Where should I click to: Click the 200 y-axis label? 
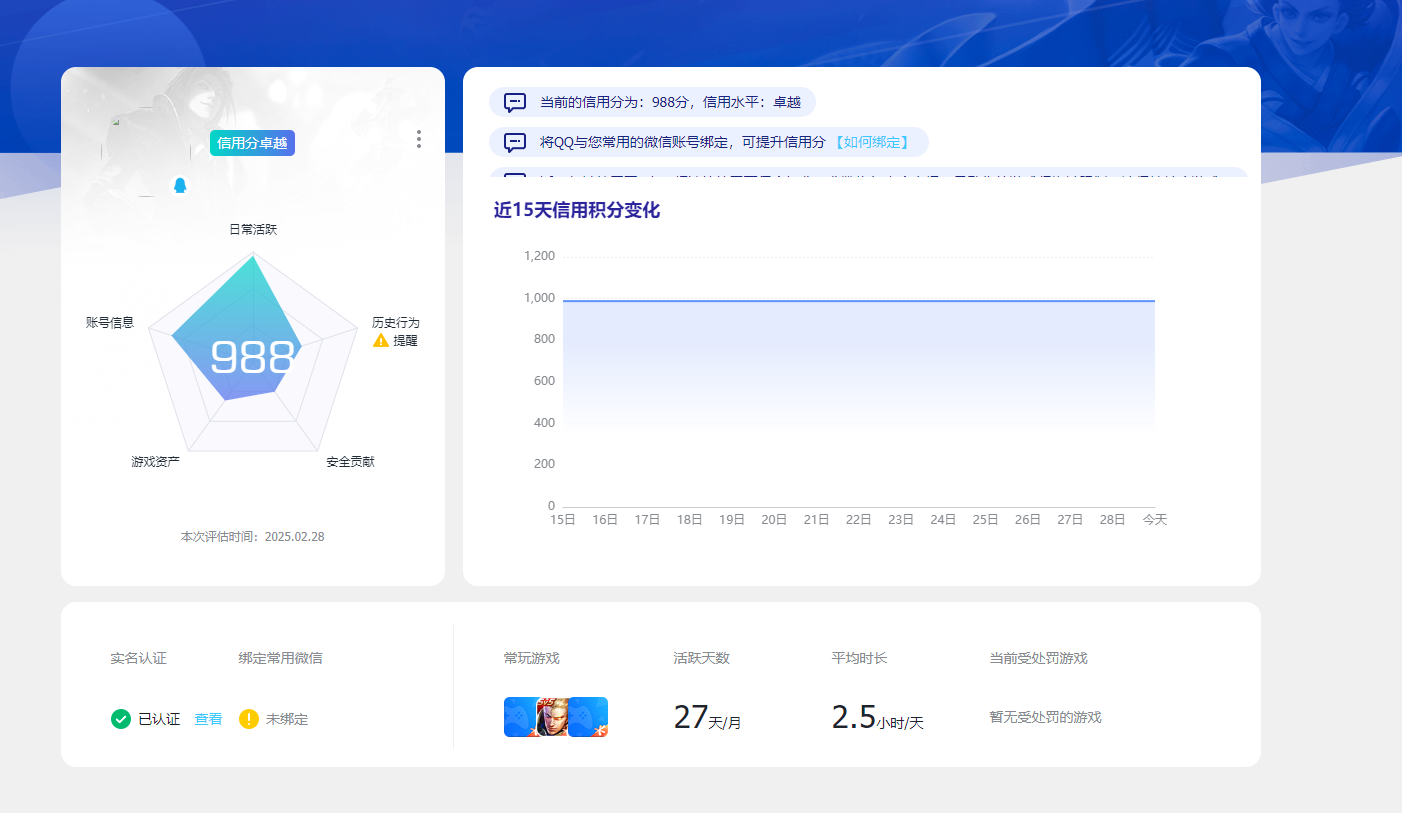coord(544,464)
